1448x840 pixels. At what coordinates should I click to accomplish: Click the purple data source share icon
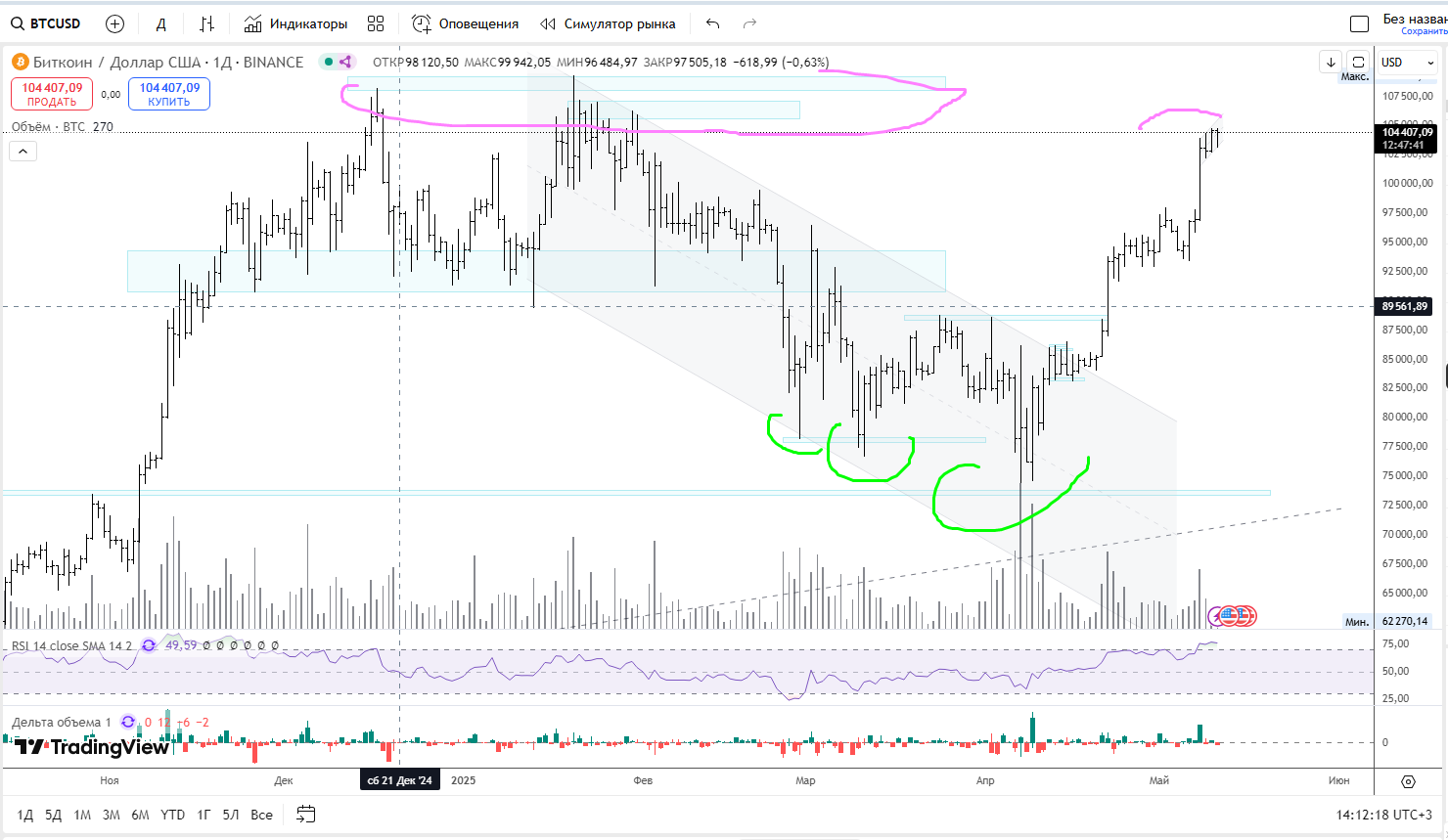(345, 62)
